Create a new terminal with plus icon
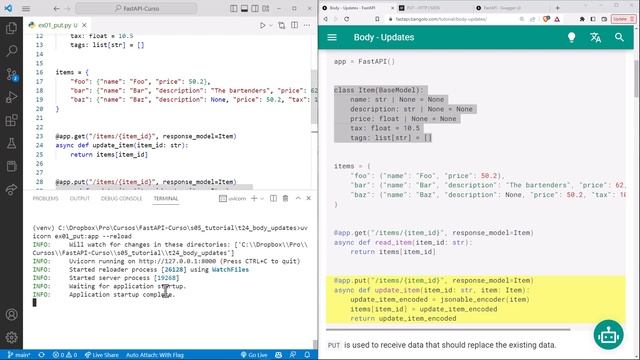This screenshot has width=640, height=360. coord(254,198)
